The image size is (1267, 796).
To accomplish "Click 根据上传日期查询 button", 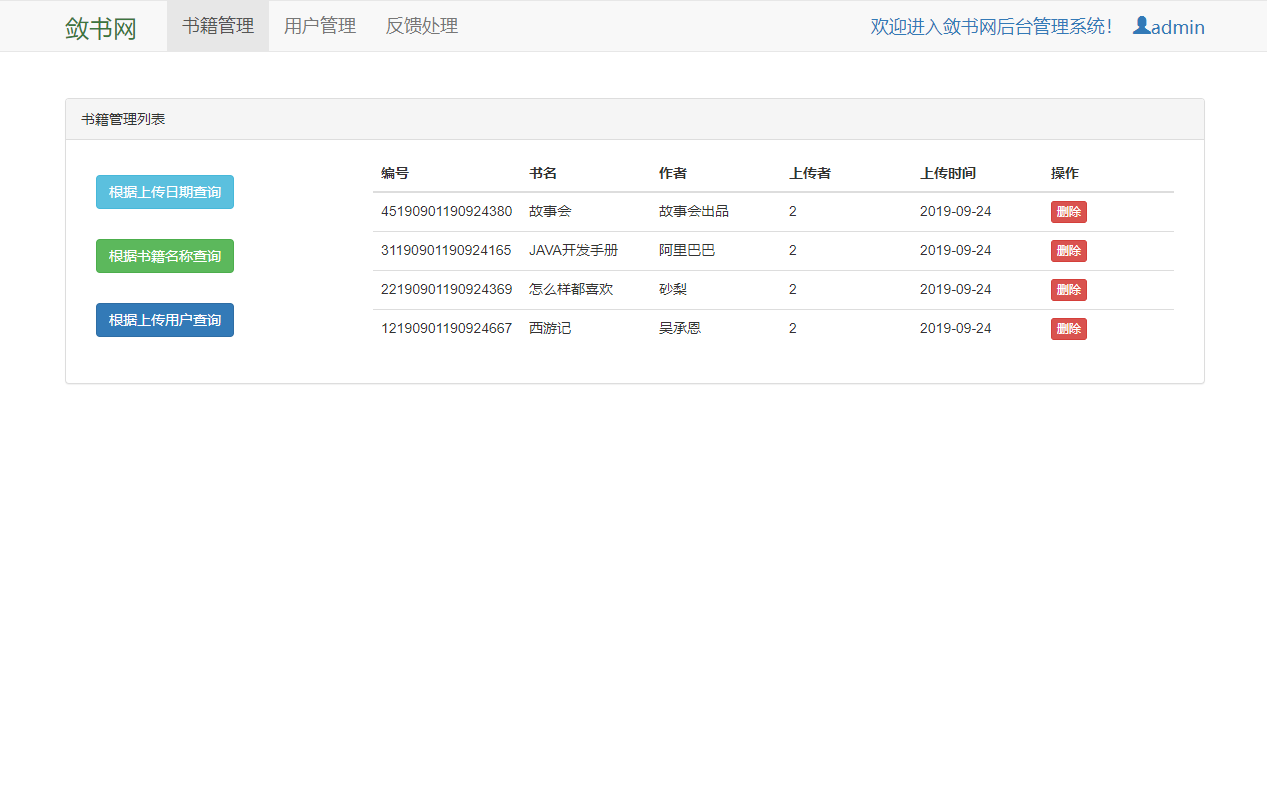I will point(164,191).
